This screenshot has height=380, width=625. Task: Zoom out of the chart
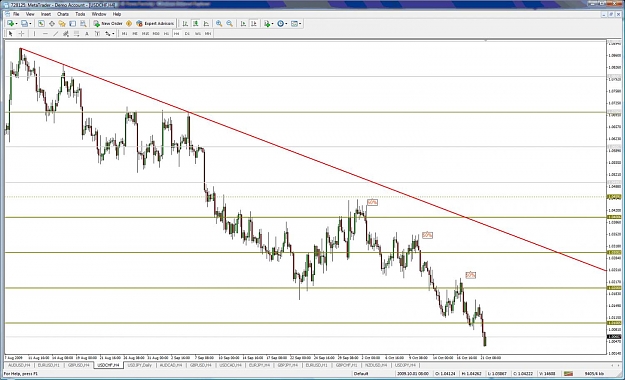click(x=230, y=24)
